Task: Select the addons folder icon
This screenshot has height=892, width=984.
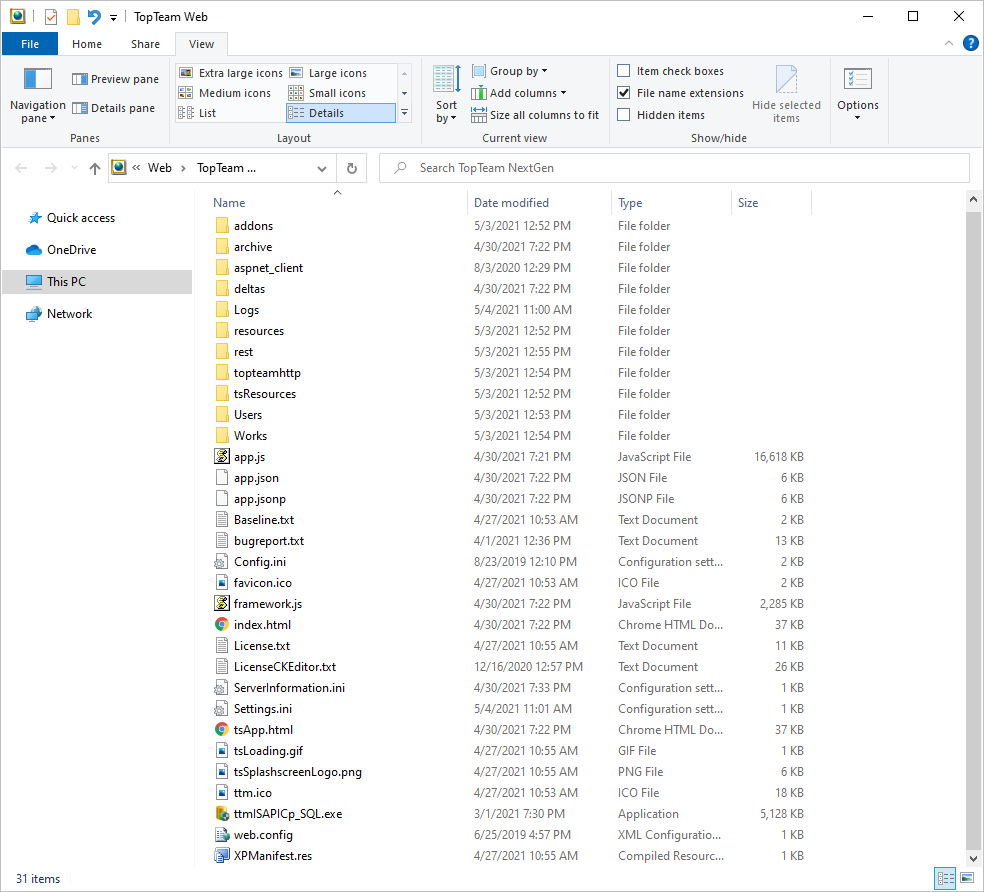Action: (x=222, y=226)
